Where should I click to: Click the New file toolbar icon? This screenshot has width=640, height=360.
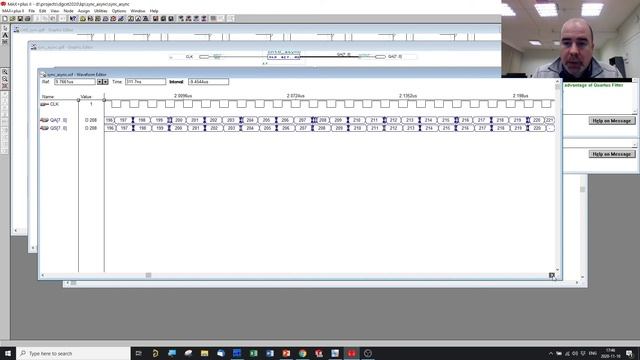point(5,19)
